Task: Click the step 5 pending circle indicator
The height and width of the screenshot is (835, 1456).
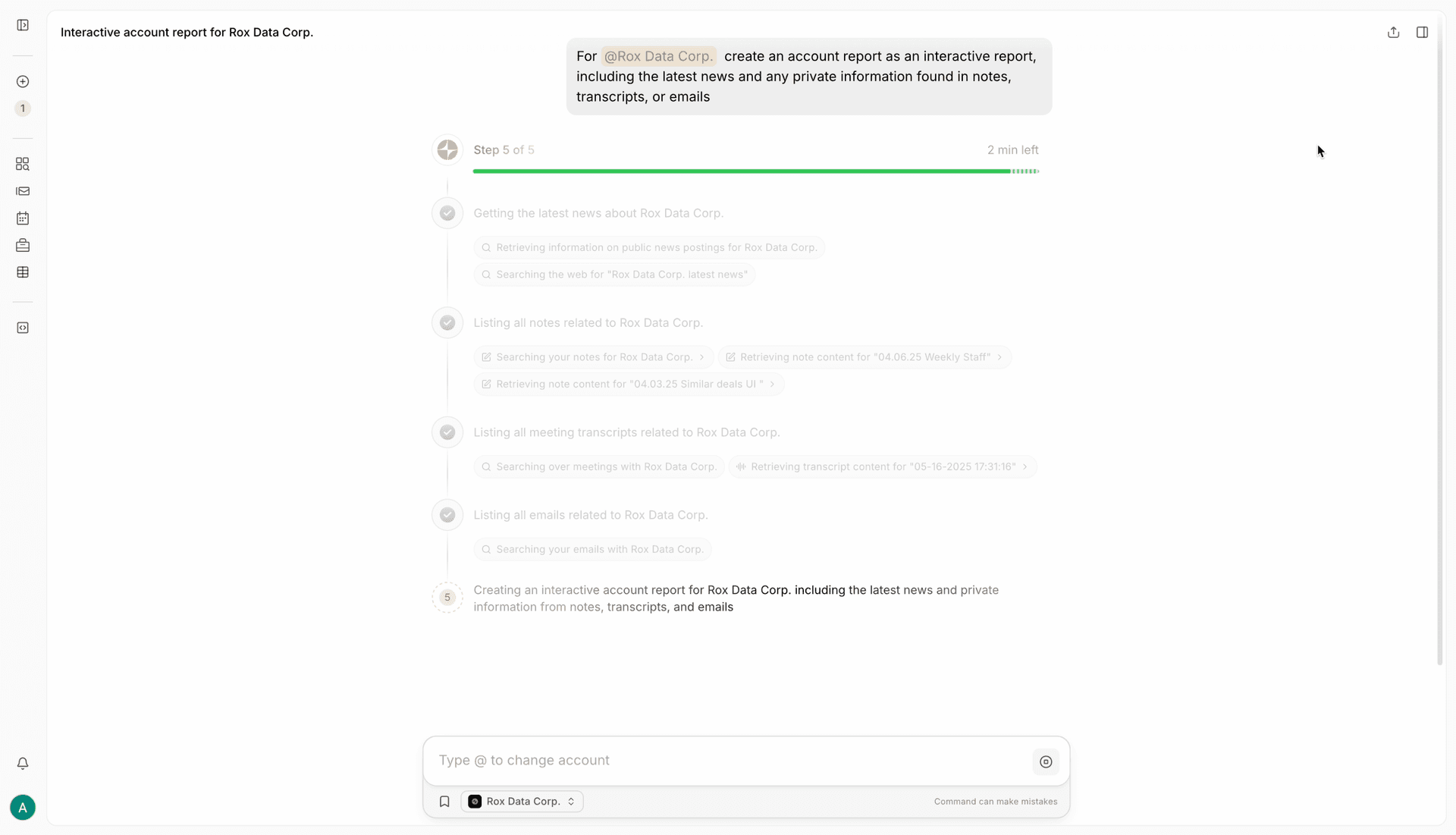Action: 447,598
